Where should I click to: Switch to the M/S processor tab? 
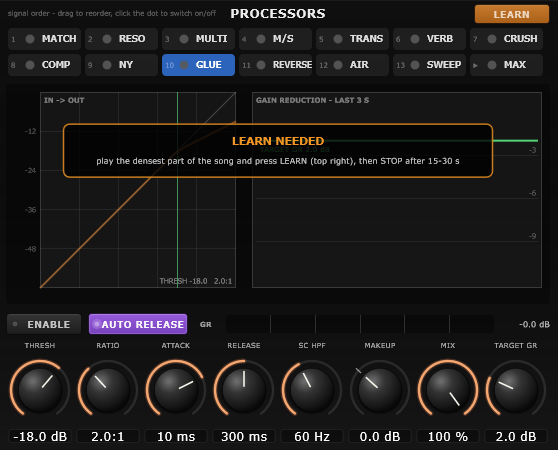tap(275, 39)
